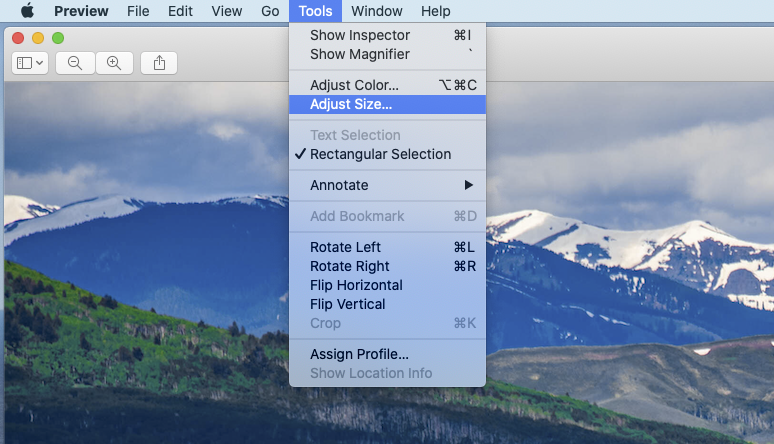Open the Go menu

tap(270, 11)
